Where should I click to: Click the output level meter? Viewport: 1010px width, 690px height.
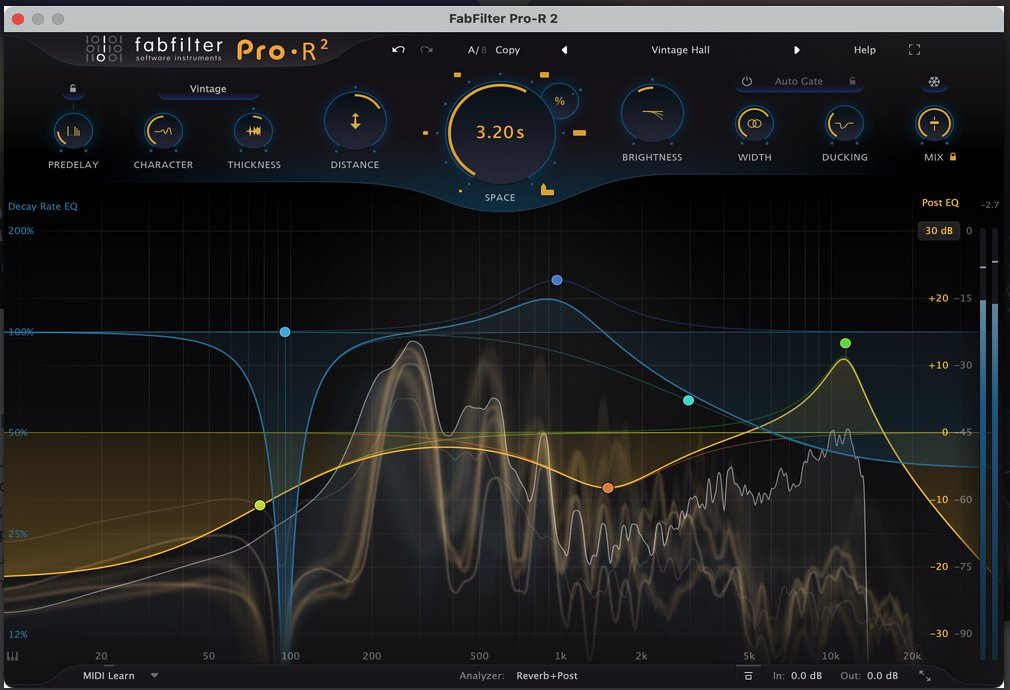point(990,445)
